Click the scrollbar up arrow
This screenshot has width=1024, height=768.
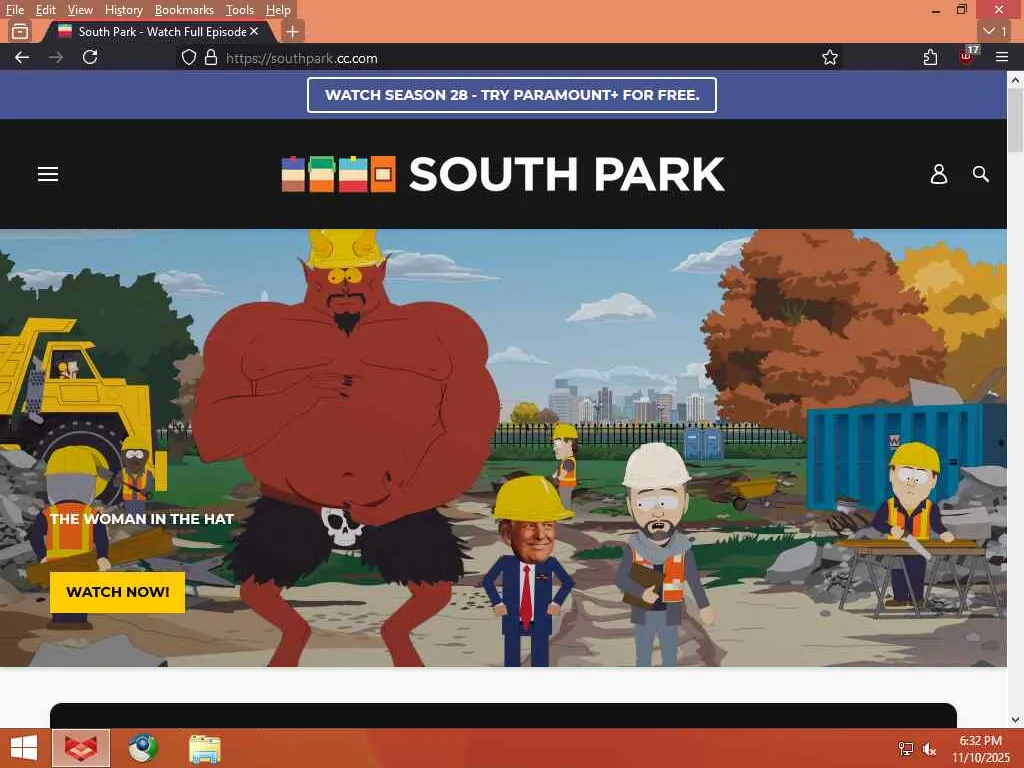click(1015, 80)
